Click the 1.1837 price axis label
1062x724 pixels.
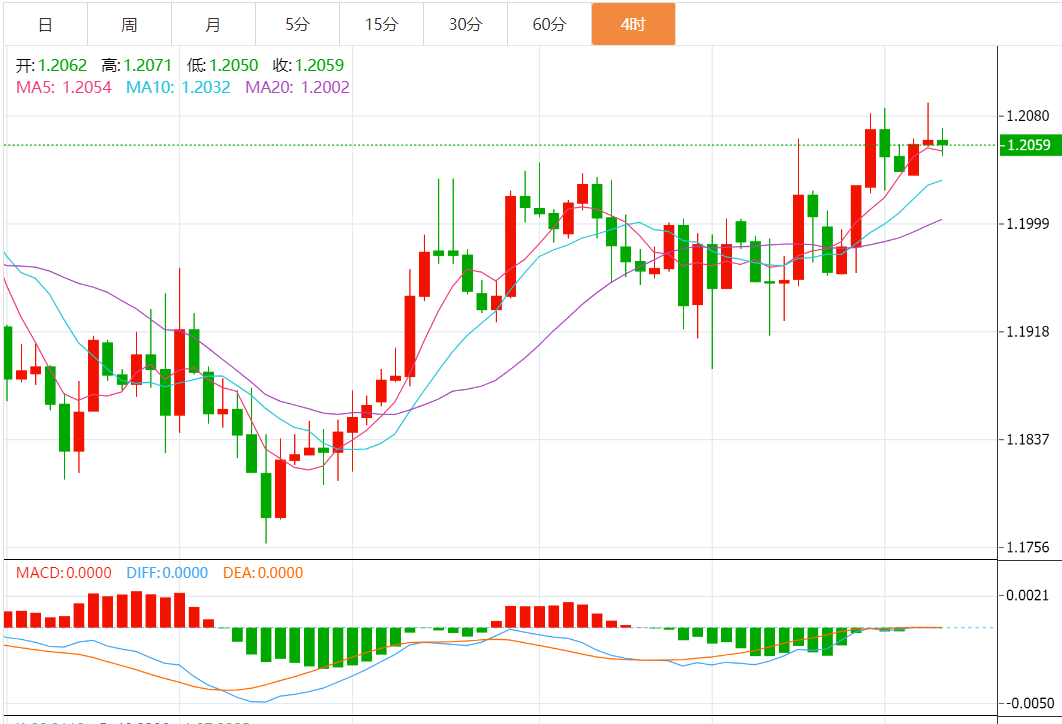[x=1027, y=439]
